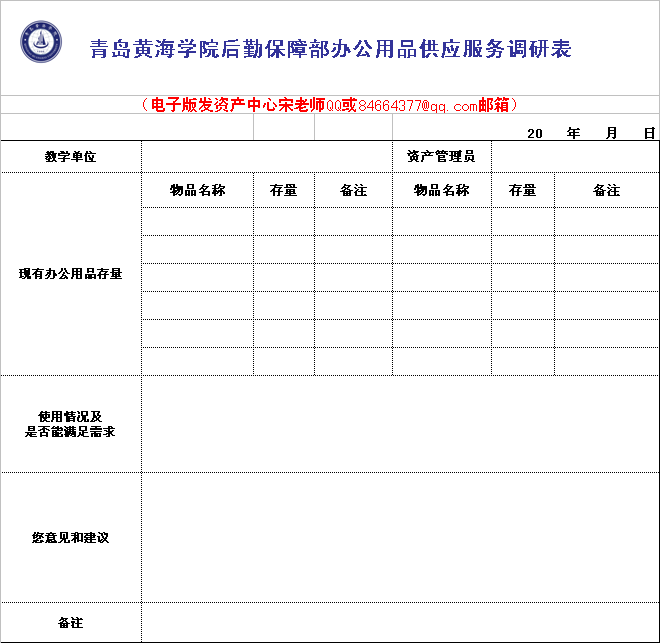Select the blank field right of 资产管理员
This screenshot has width=660, height=643.
(x=574, y=157)
